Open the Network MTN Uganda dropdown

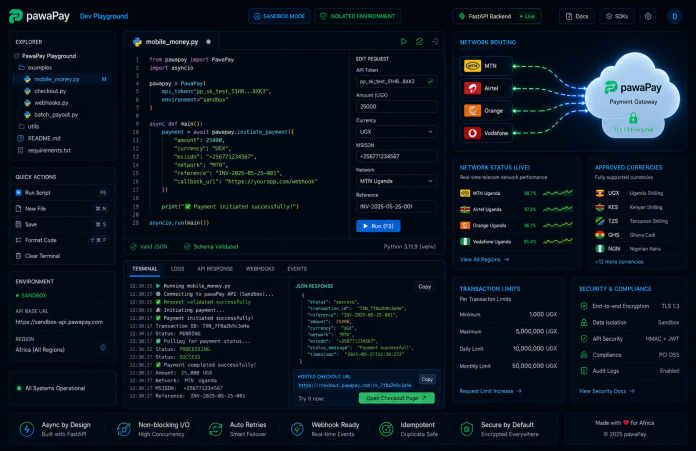pyautogui.click(x=396, y=181)
